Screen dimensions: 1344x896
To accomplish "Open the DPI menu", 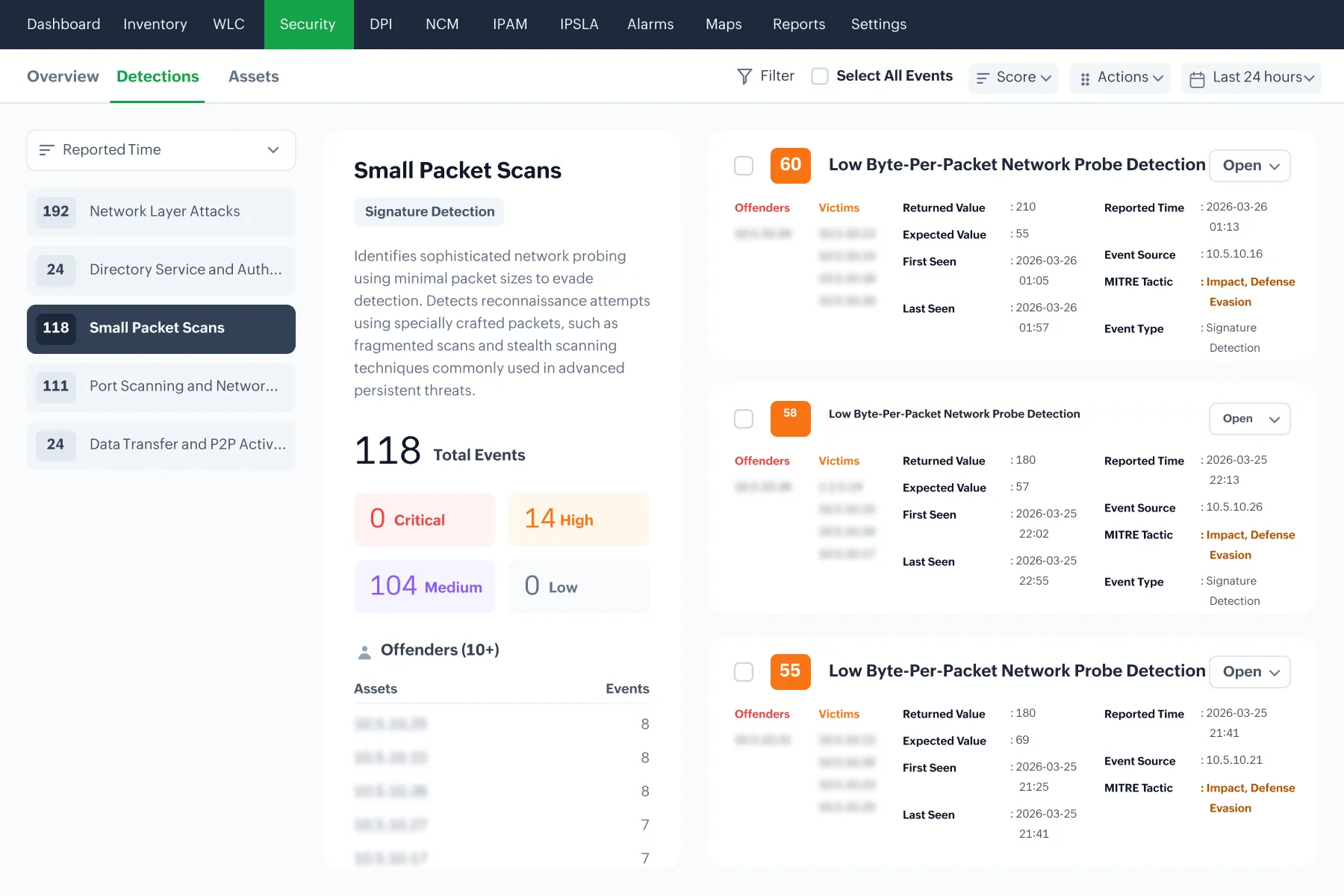I will coord(381,25).
